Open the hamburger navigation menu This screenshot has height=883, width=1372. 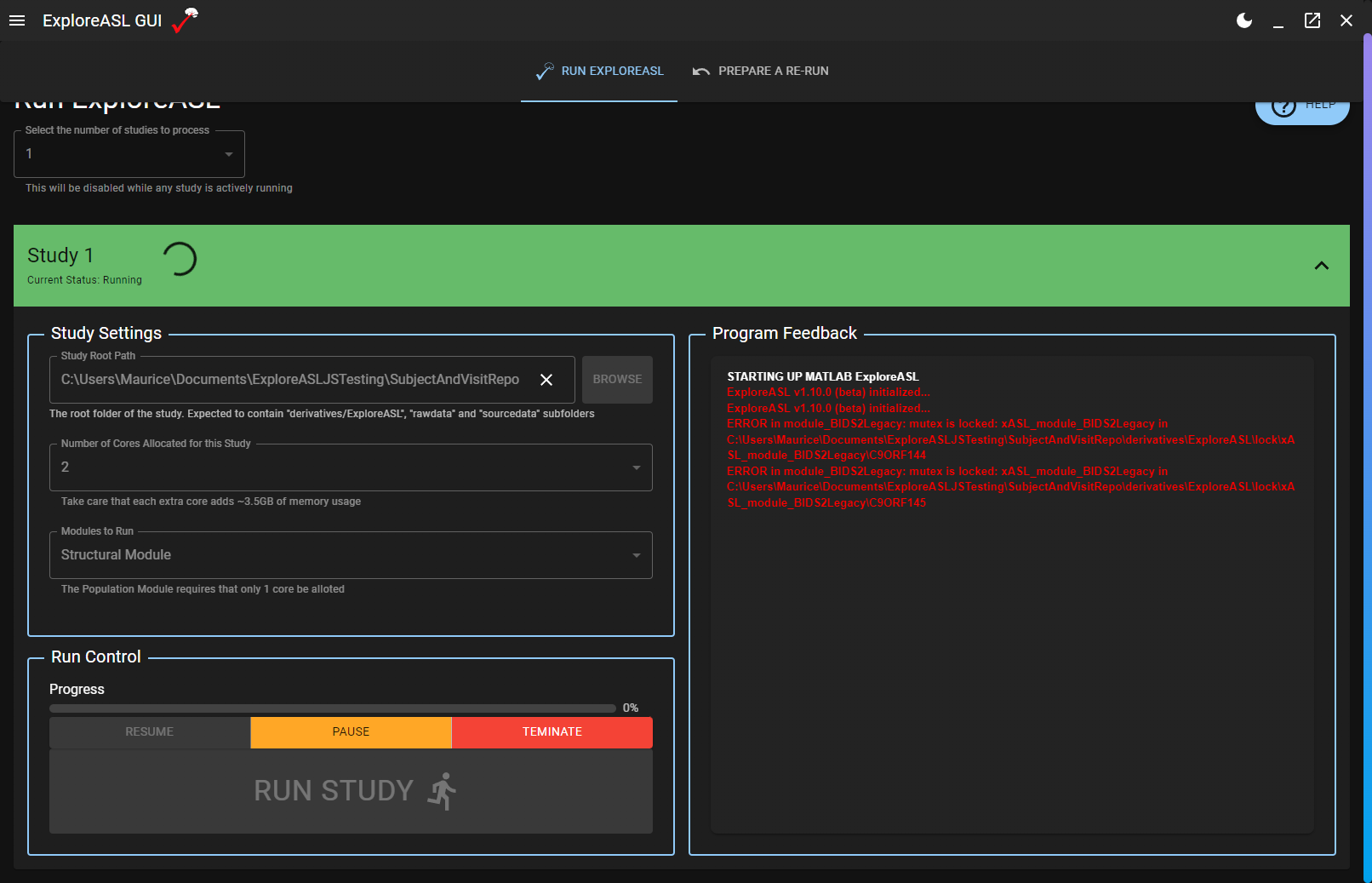(x=17, y=20)
